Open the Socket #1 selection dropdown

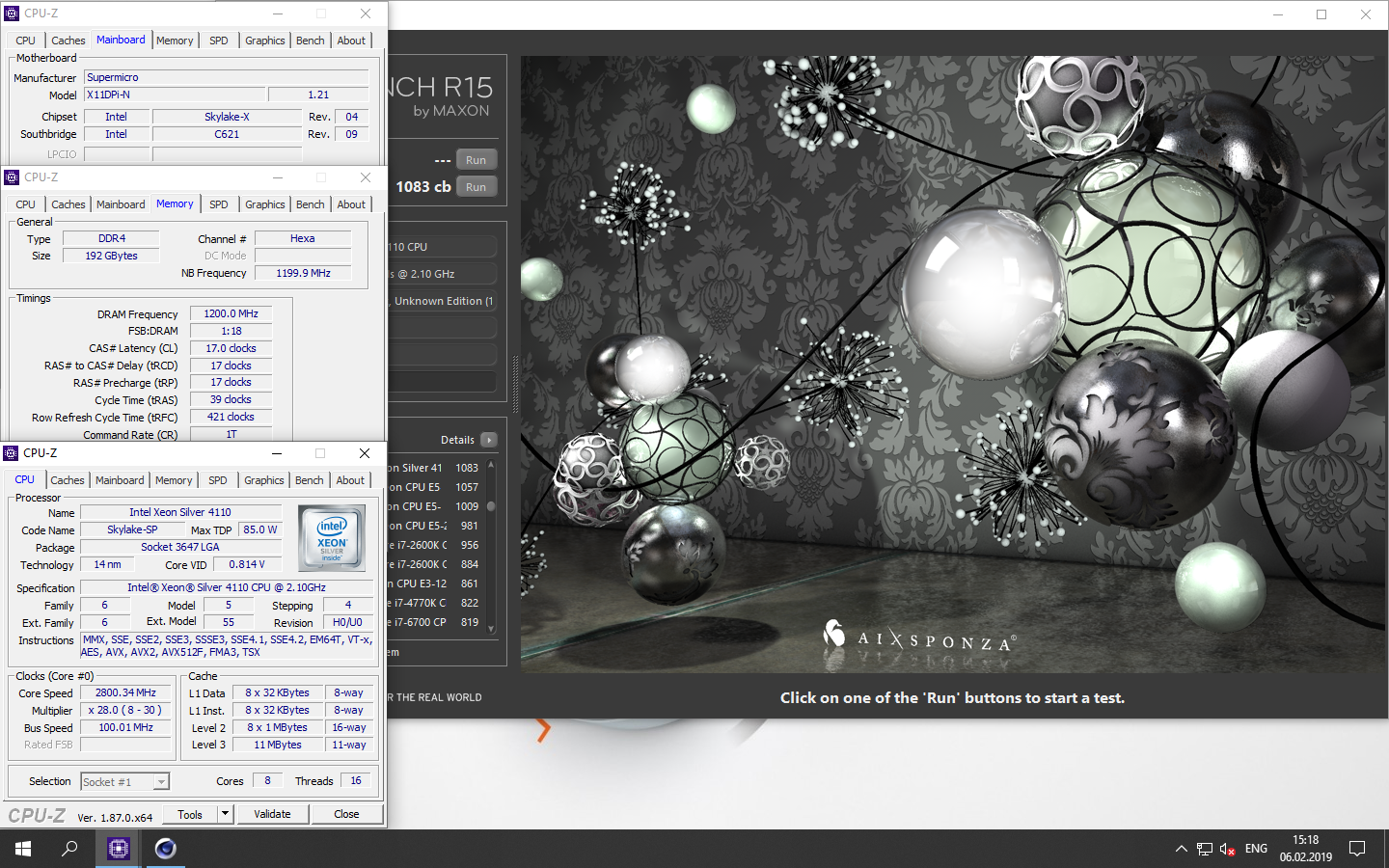[x=124, y=781]
